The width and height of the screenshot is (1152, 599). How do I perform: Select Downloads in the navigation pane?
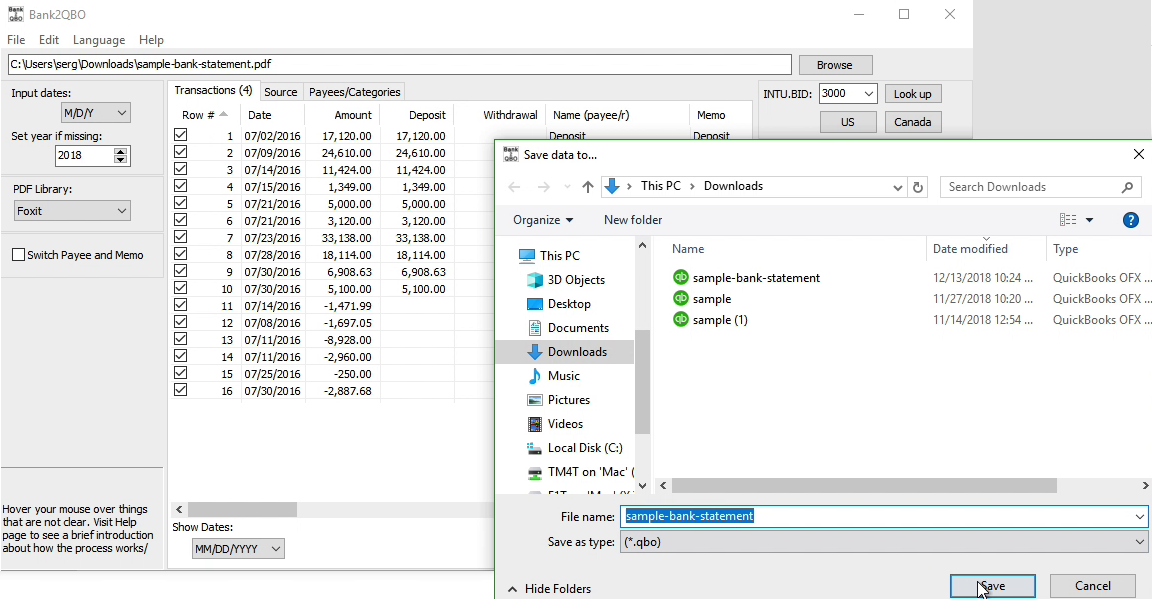566,351
